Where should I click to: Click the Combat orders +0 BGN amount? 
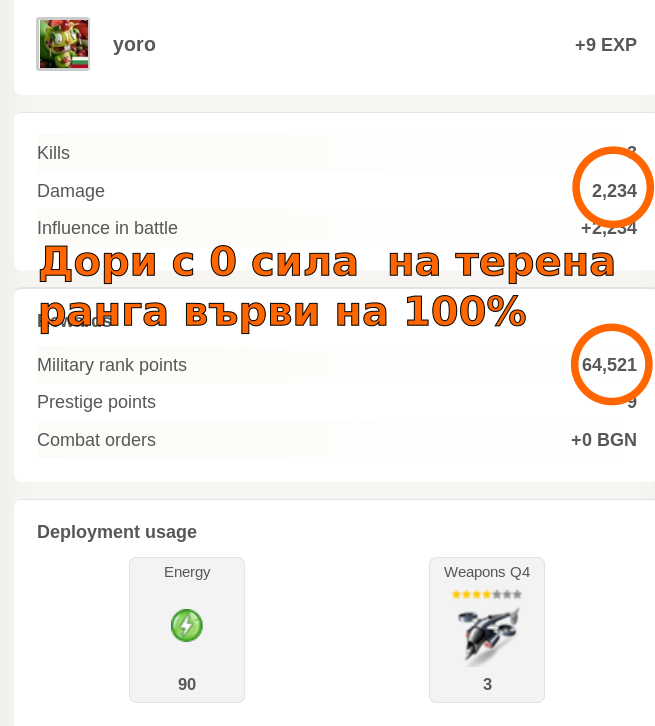coord(604,440)
